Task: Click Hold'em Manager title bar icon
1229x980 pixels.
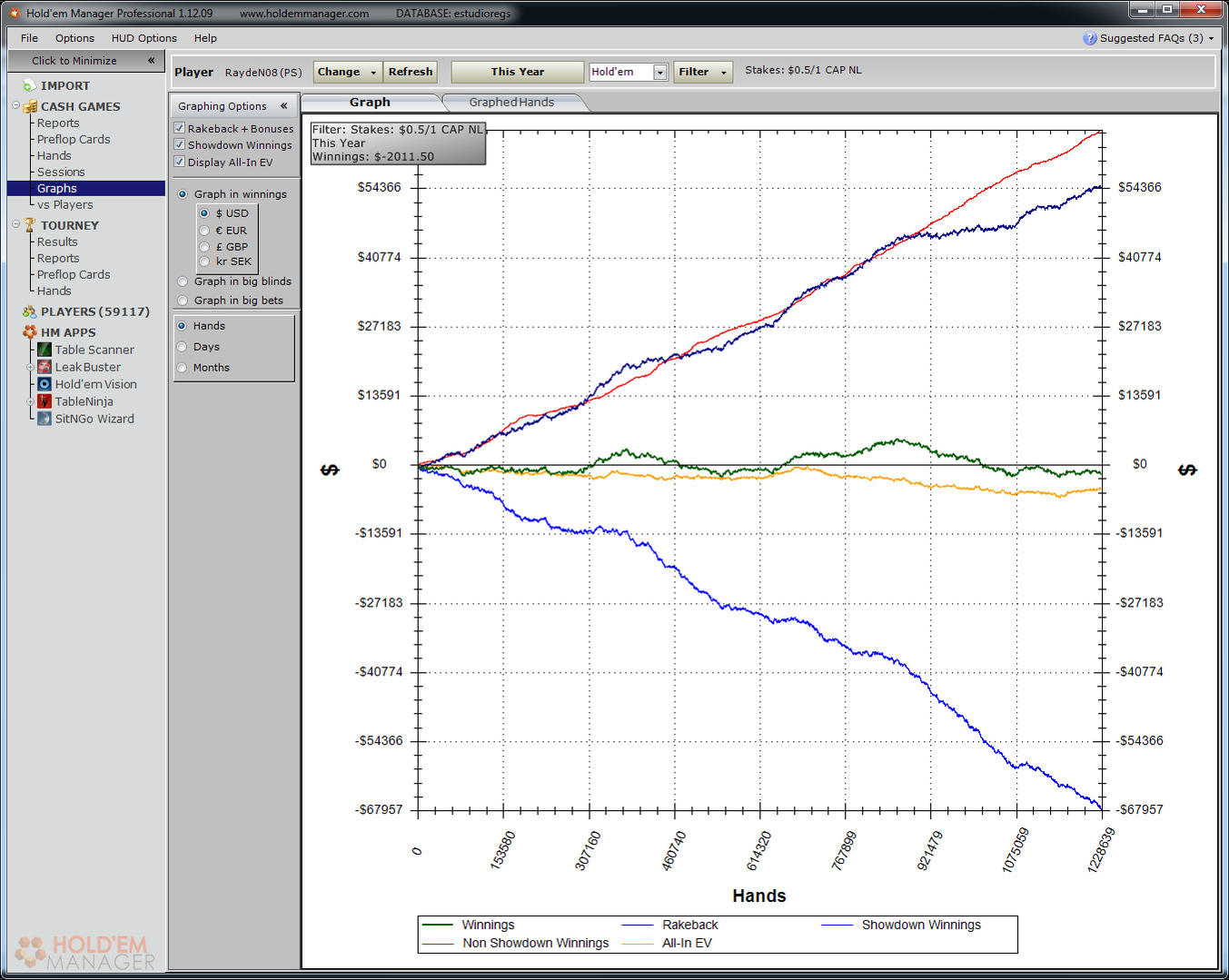Action: coord(15,13)
